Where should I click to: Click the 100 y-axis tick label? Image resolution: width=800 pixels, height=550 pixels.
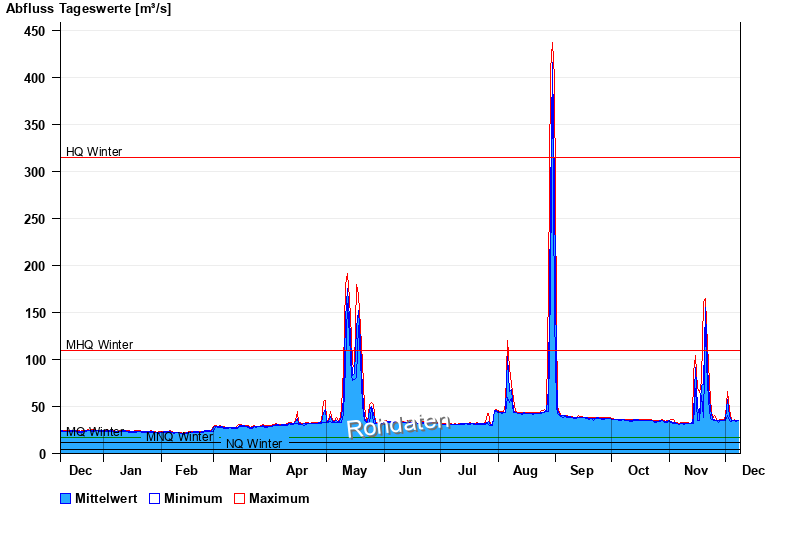tap(34, 360)
